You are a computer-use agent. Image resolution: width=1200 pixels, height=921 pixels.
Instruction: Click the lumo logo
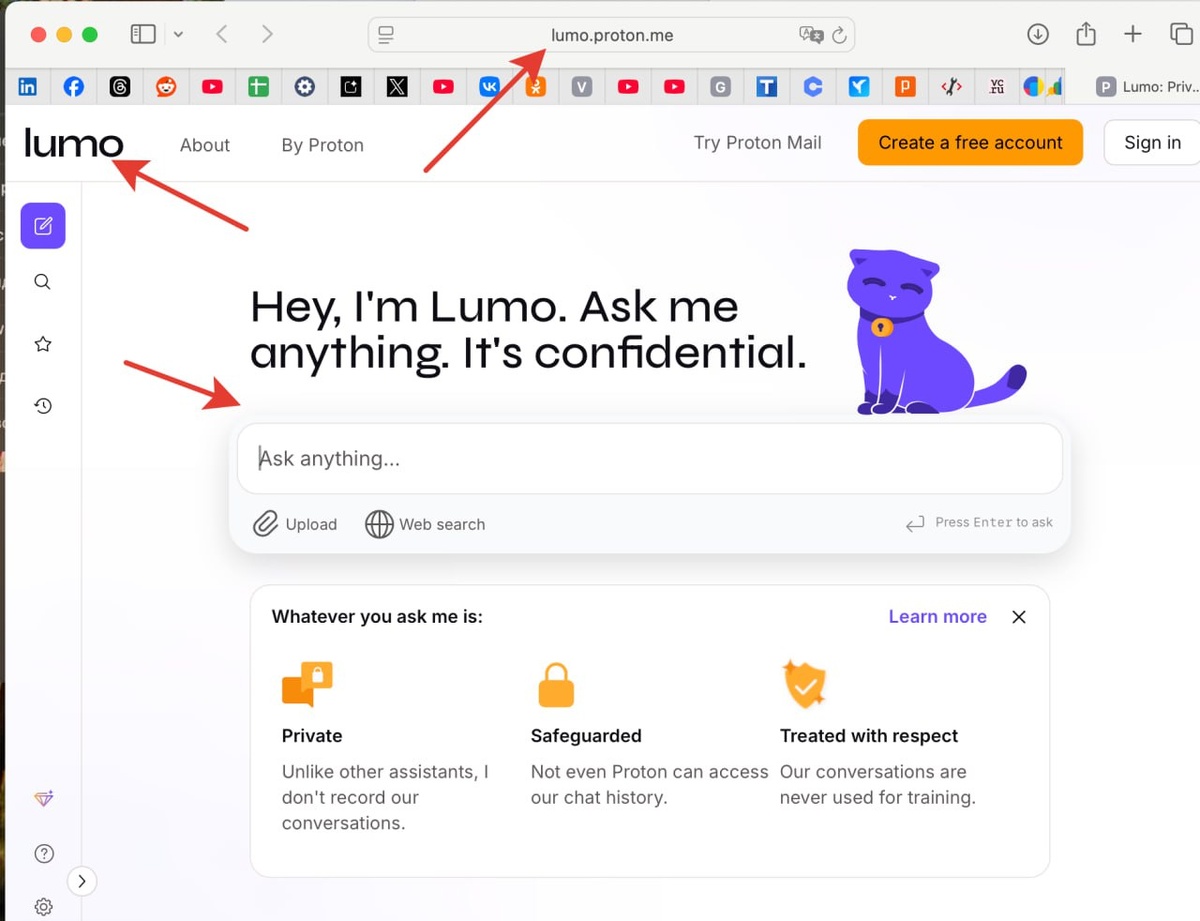74,144
